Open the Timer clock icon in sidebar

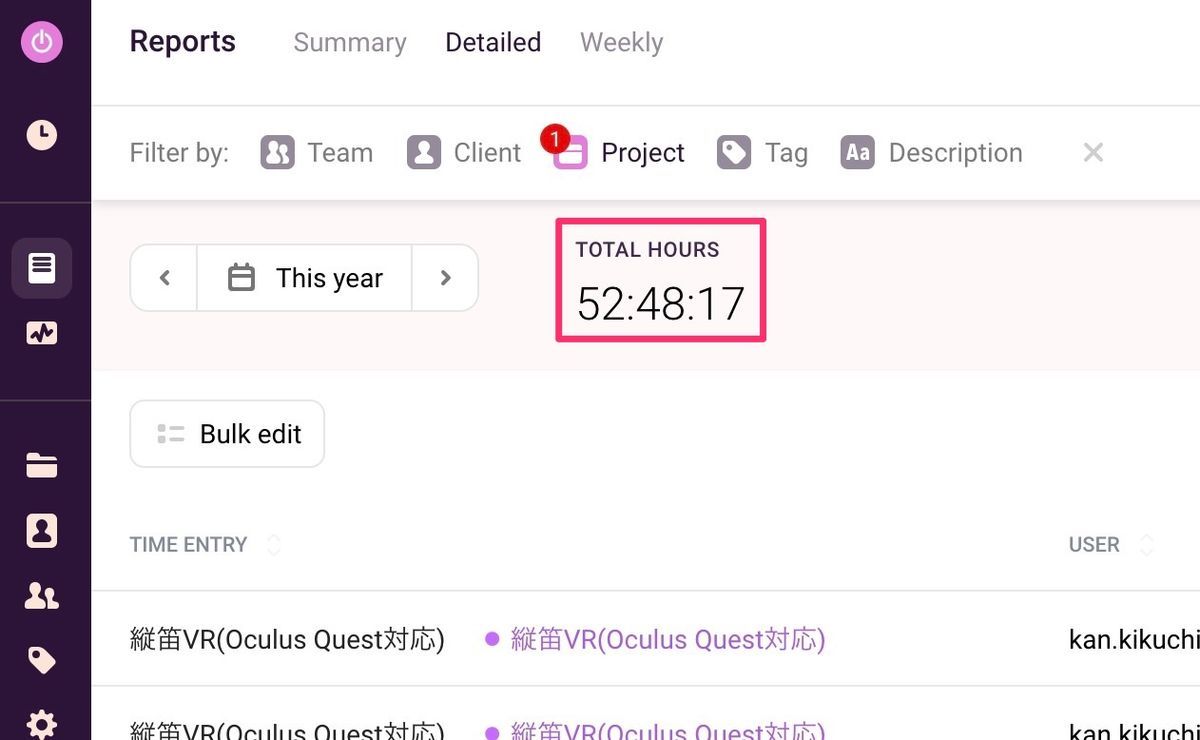click(x=41, y=135)
